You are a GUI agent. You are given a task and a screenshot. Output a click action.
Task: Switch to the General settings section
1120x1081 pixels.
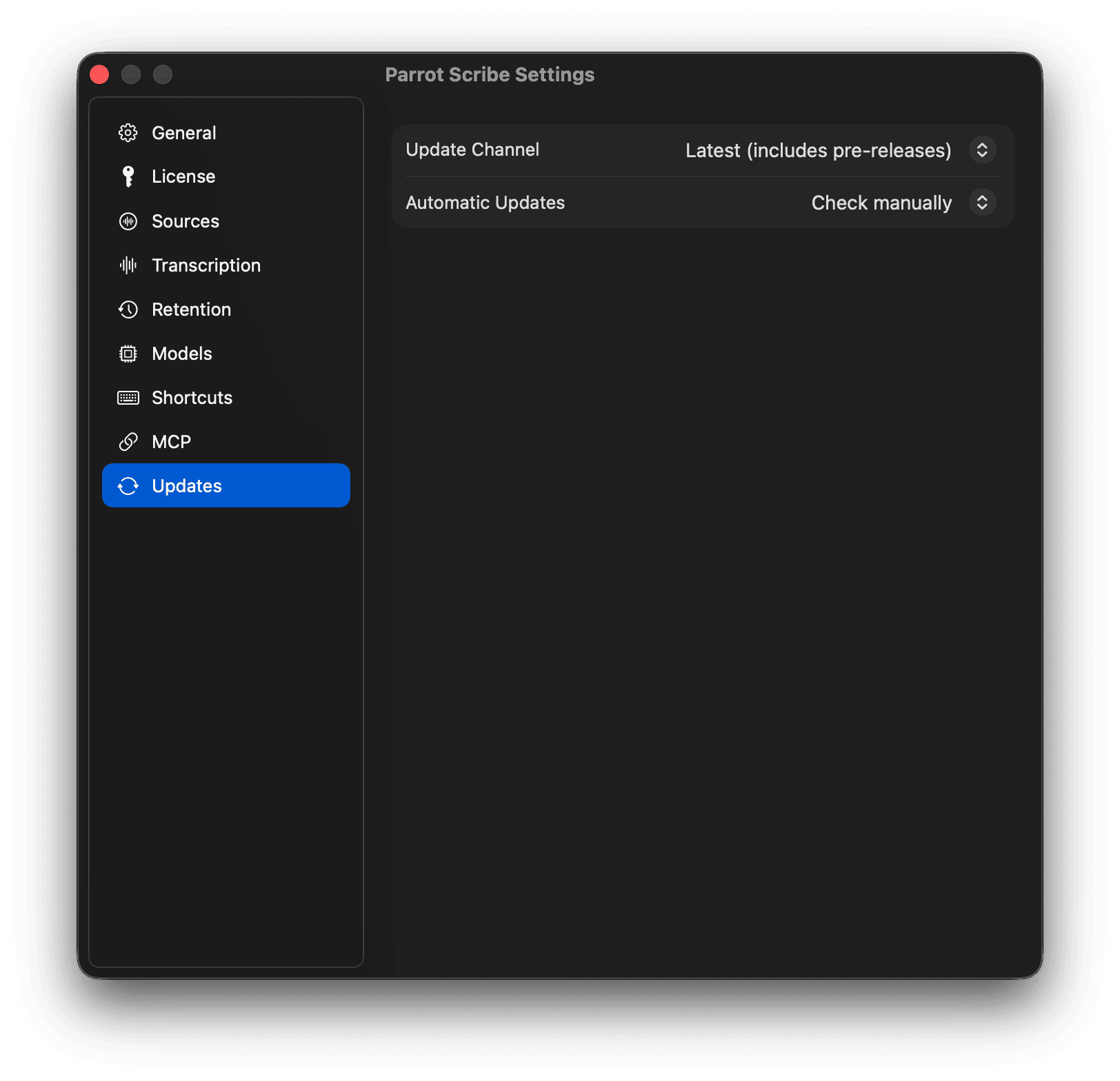click(x=183, y=132)
